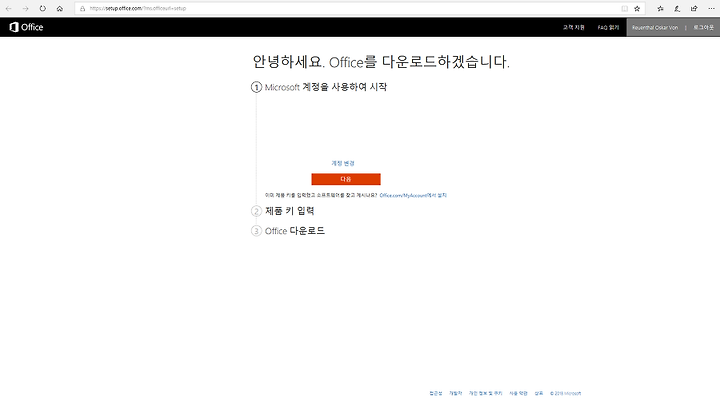
Task: Reload the page with the refresh icon
Action: pos(43,9)
